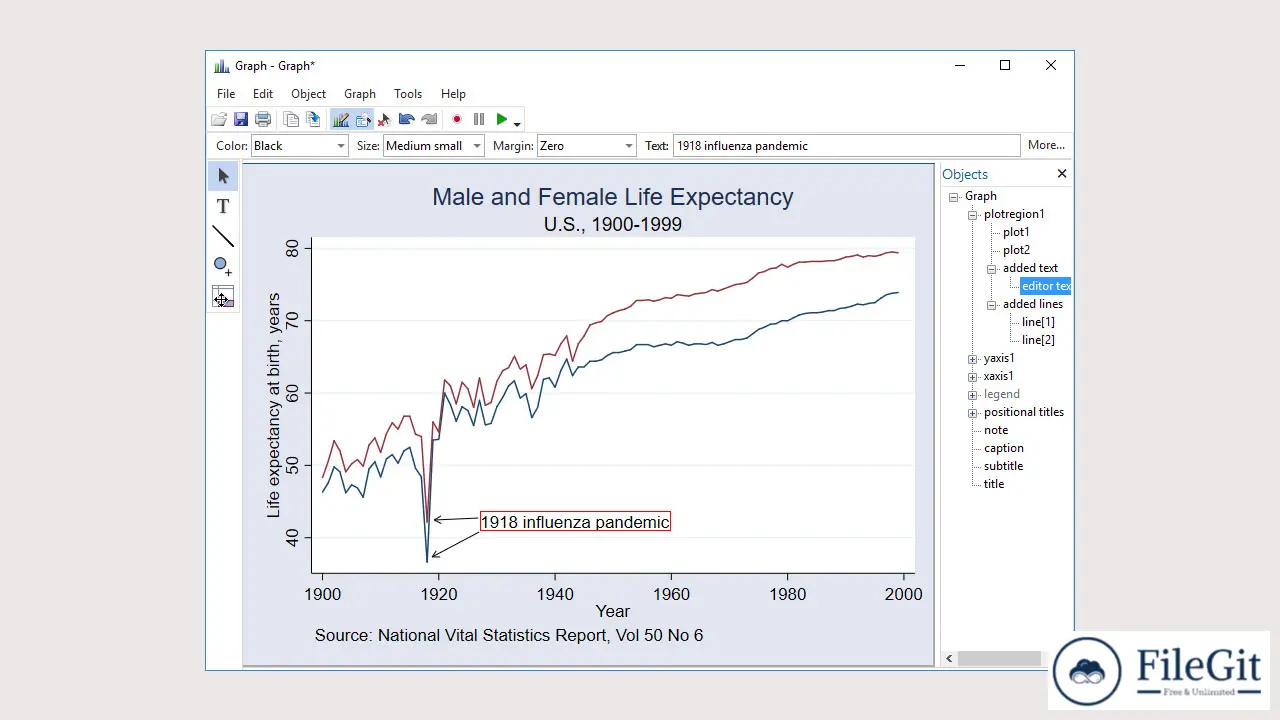The width and height of the screenshot is (1280, 720).
Task: Save the graph with the floppy disk icon
Action: click(x=241, y=120)
